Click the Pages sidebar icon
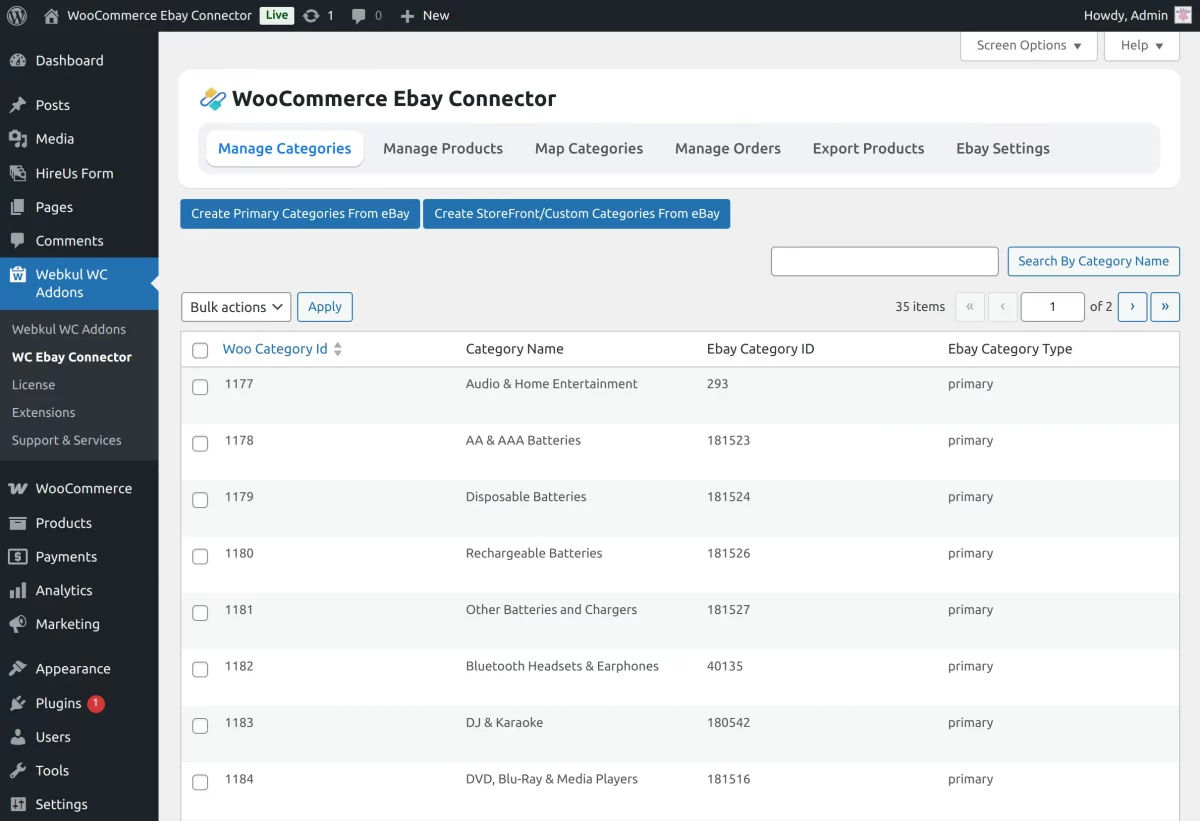 [x=18, y=207]
